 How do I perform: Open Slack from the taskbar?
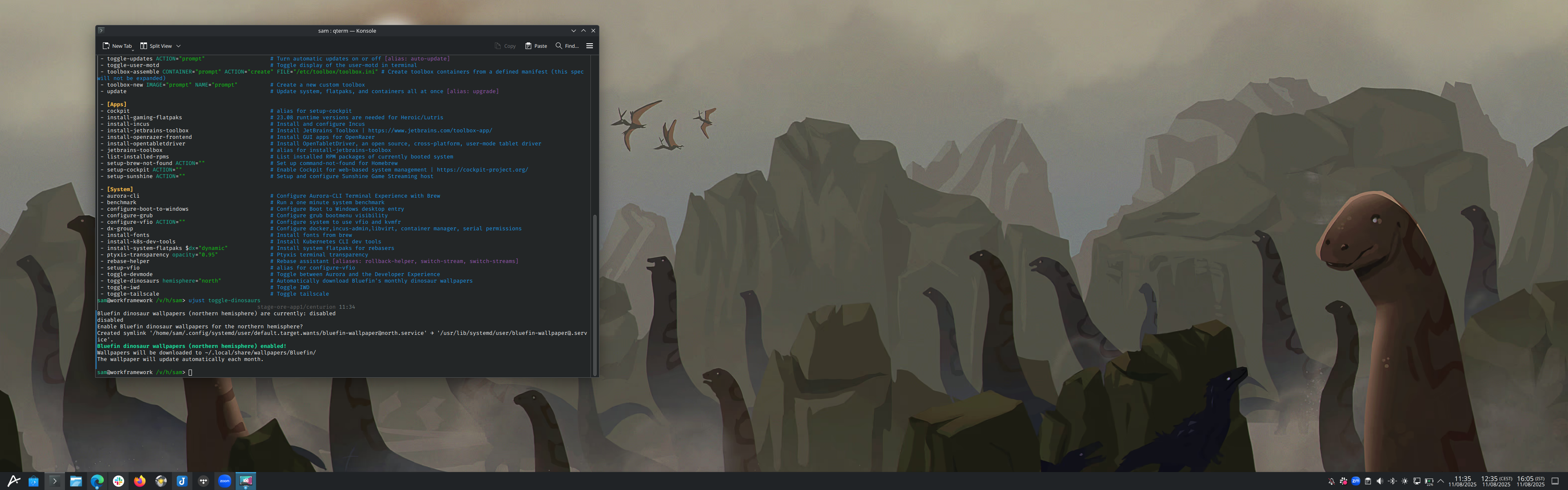(x=118, y=481)
